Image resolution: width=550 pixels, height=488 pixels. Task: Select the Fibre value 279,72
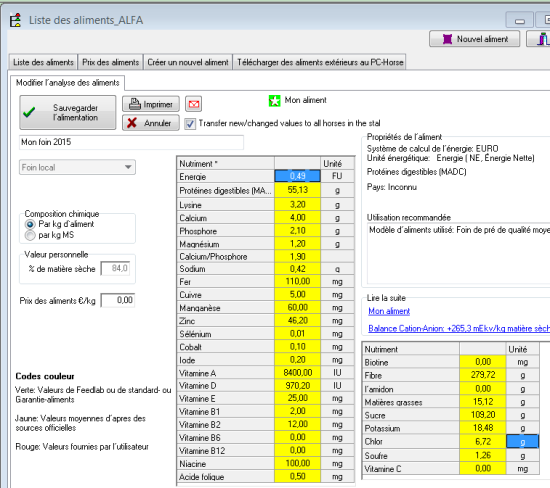click(483, 375)
